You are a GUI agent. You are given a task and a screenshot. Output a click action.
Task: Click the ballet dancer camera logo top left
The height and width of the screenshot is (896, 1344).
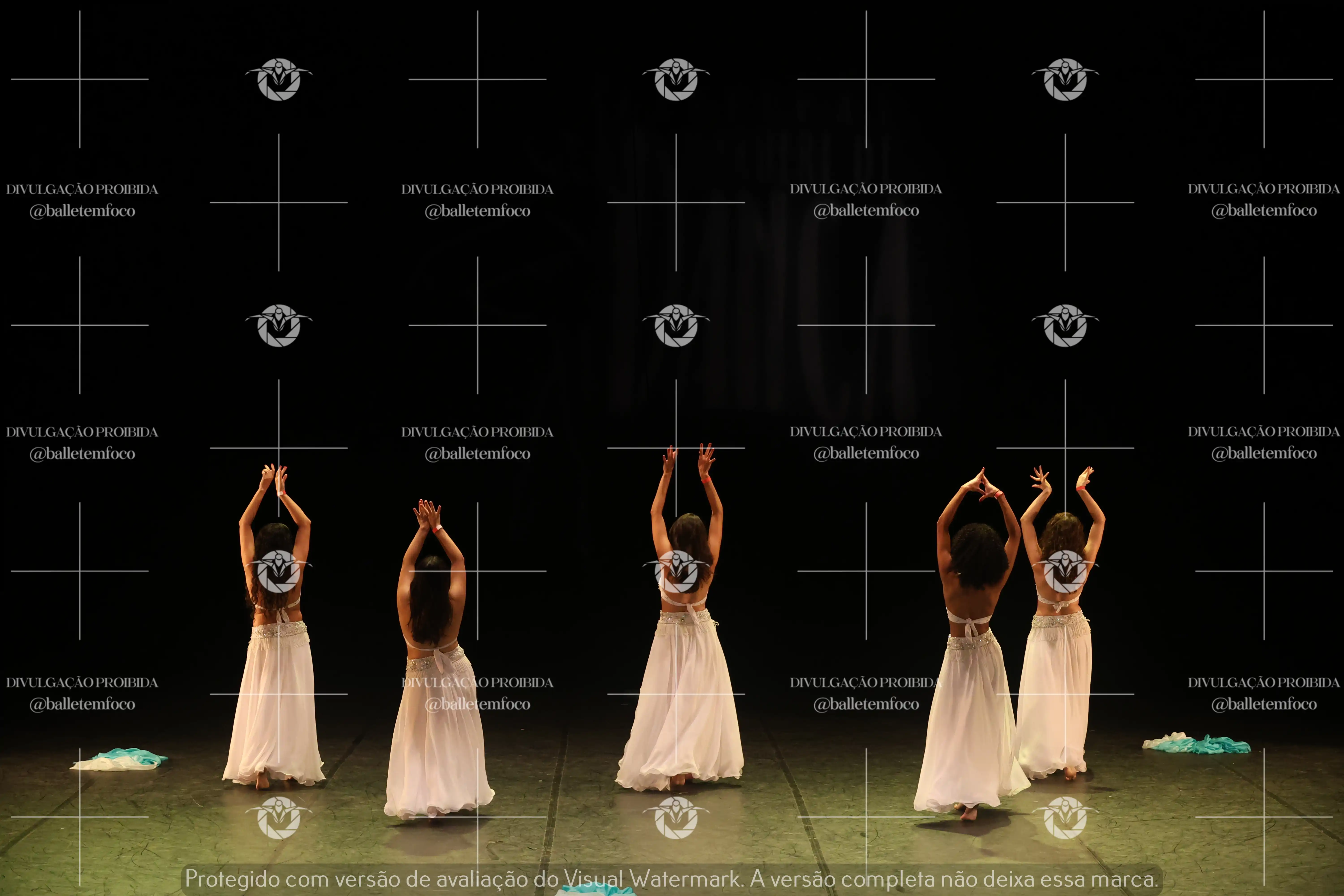[x=279, y=80]
